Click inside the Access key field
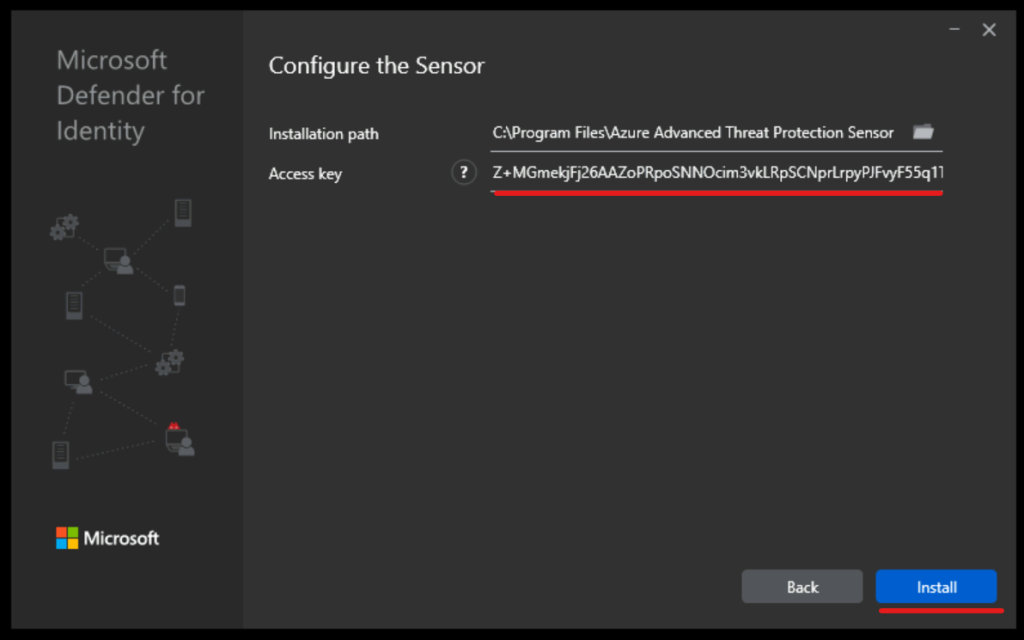 click(715, 172)
